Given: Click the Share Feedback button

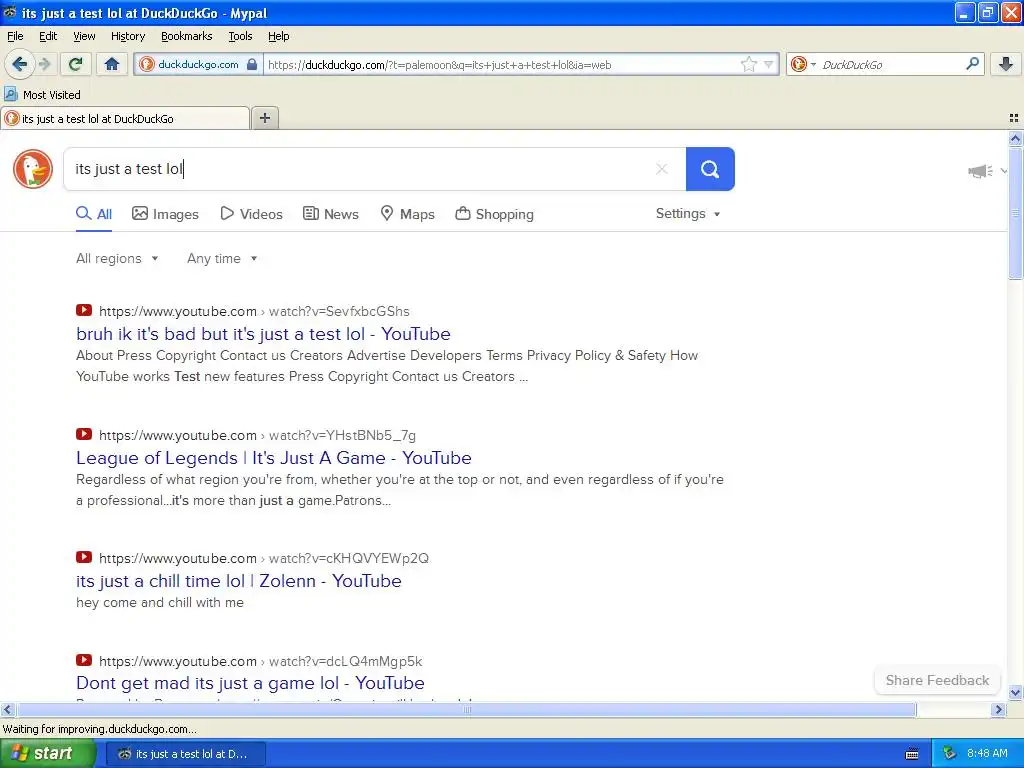Looking at the screenshot, I should click(x=937, y=680).
